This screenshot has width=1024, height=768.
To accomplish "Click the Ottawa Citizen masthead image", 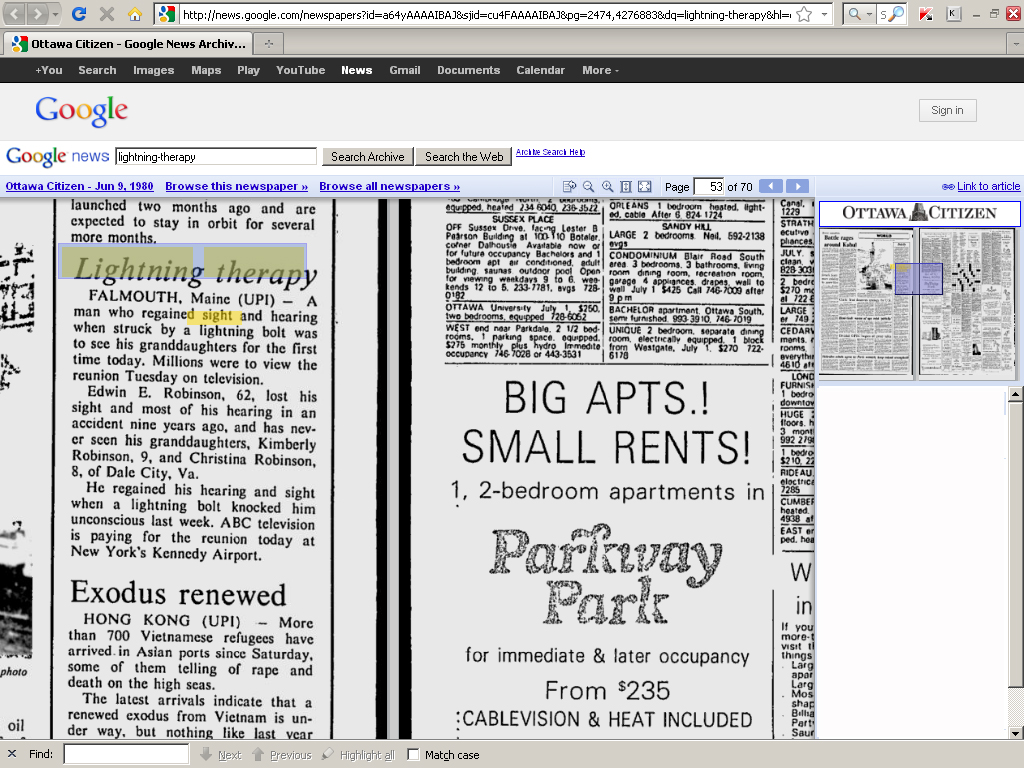I will [920, 213].
